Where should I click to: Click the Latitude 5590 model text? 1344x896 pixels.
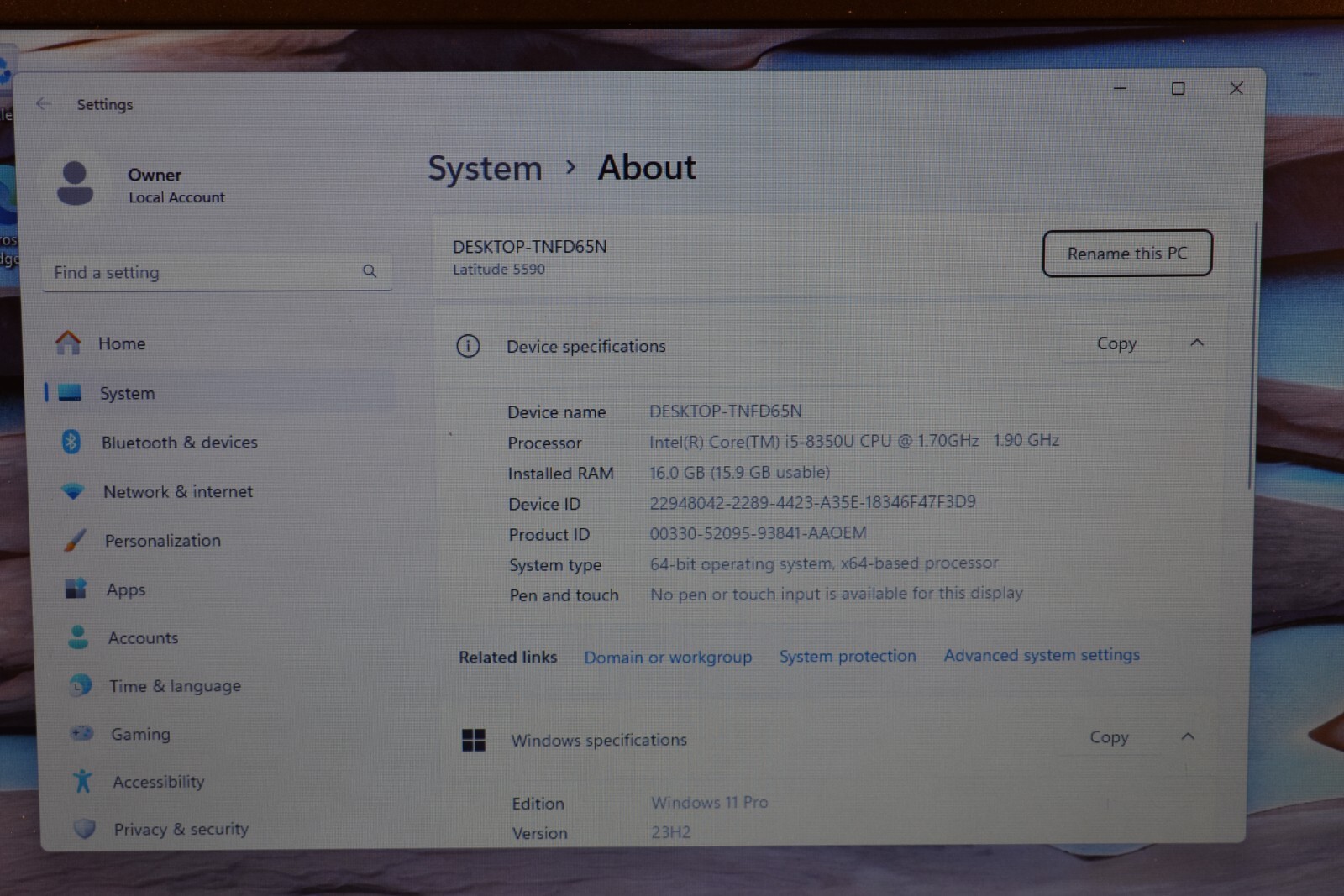point(499,270)
